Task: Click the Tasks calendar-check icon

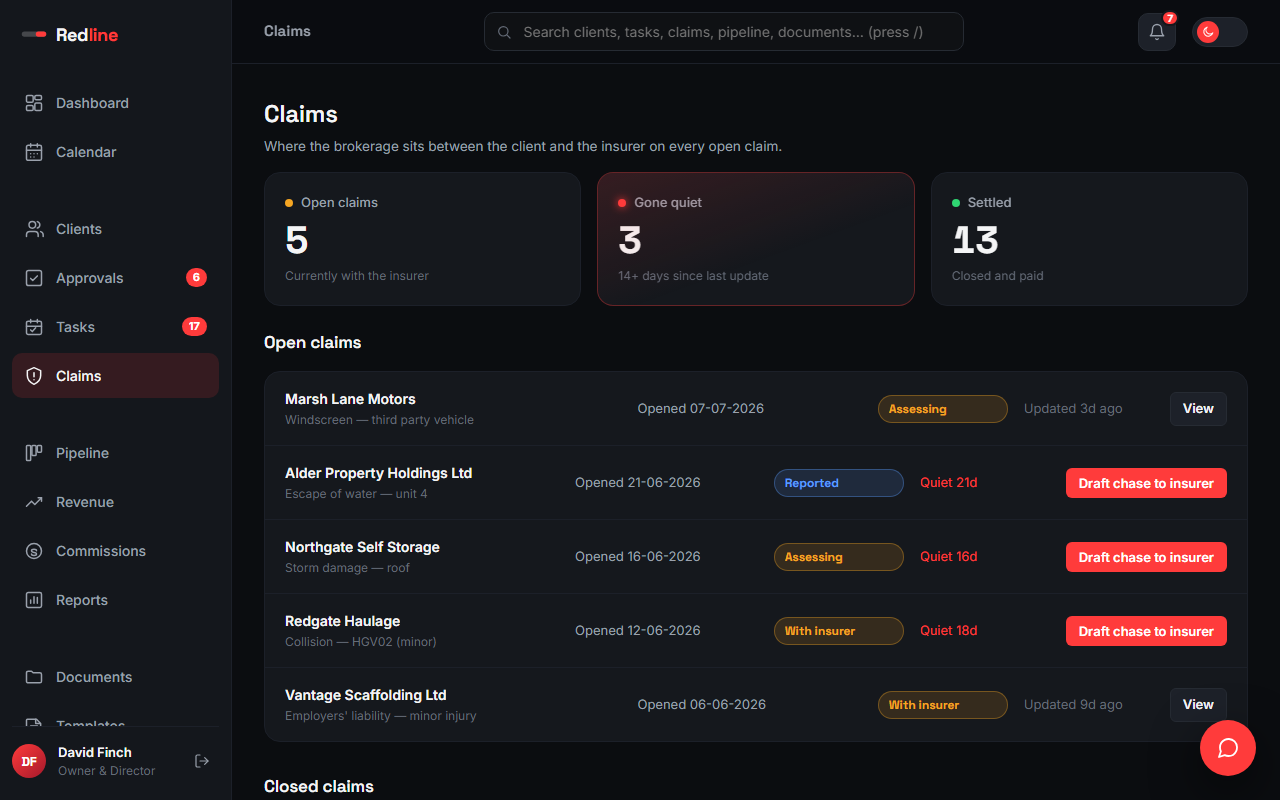Action: (34, 327)
